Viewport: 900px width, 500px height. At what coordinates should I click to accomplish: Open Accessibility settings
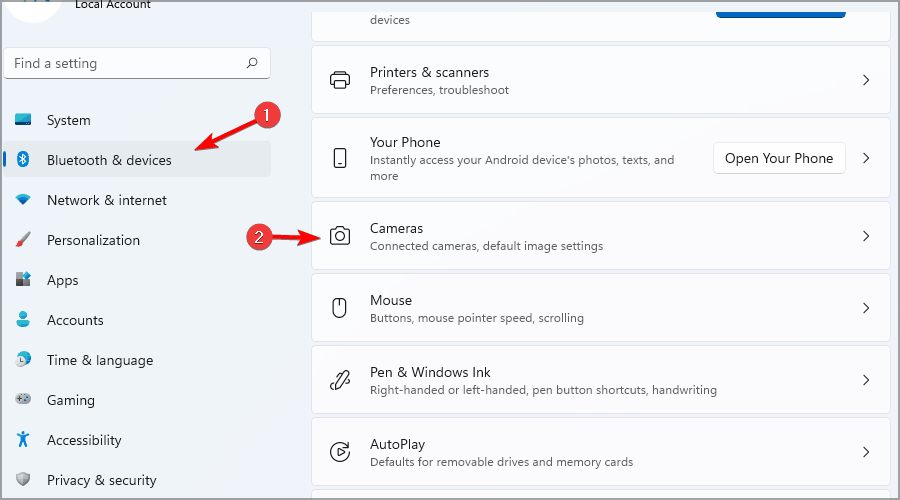137,440
